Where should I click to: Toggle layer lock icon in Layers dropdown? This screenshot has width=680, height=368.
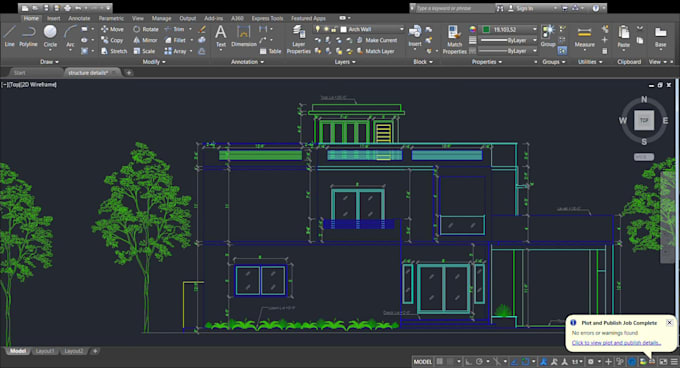(334, 29)
